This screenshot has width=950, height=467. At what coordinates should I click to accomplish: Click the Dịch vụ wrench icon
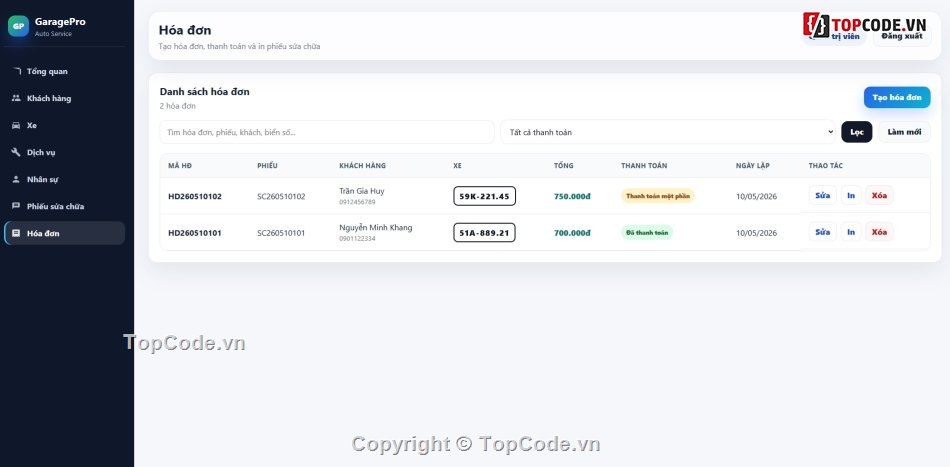pyautogui.click(x=16, y=152)
